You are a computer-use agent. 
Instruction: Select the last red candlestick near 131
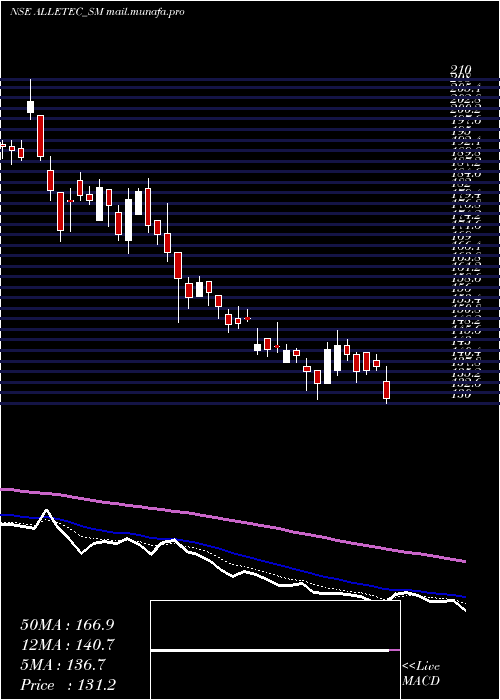click(x=387, y=390)
